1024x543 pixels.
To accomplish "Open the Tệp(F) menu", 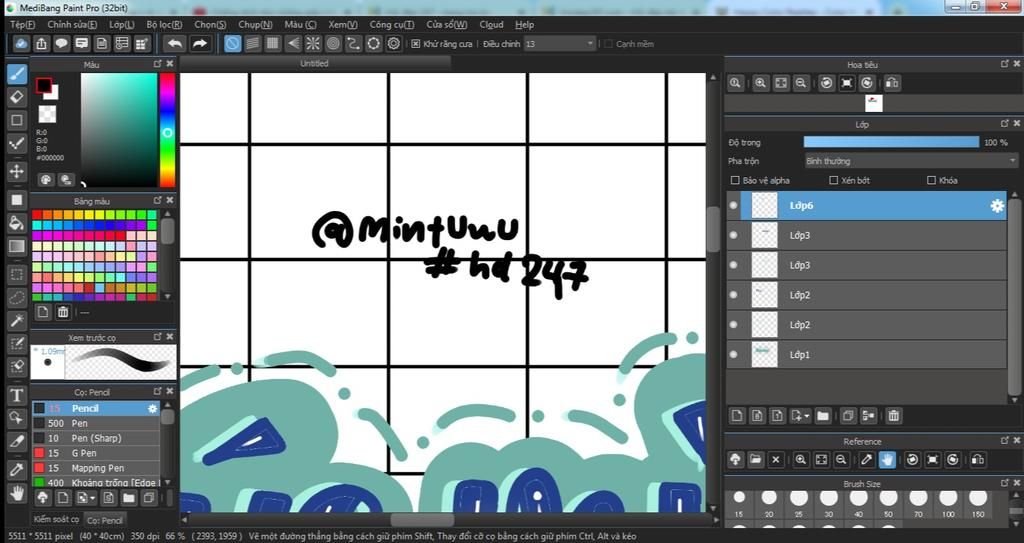I will click(22, 24).
